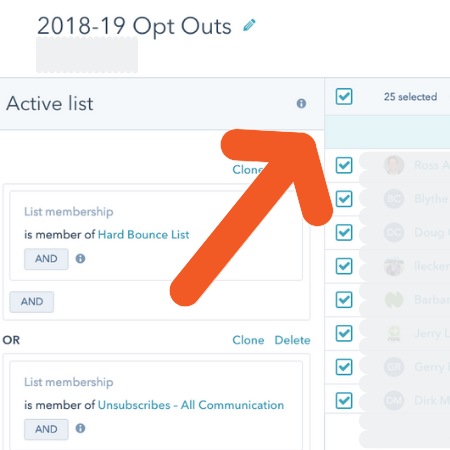The image size is (450, 450).
Task: Open Unsubscribes - All Communication list link
Action: pyautogui.click(x=191, y=405)
